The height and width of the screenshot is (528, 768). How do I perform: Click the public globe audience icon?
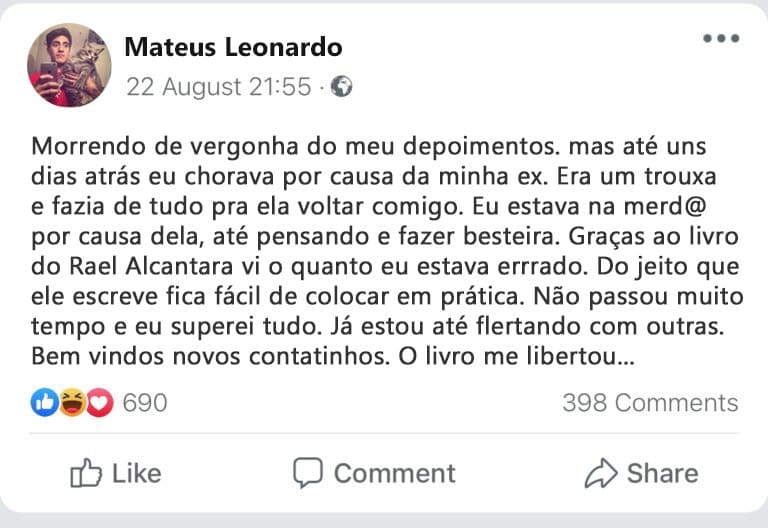coord(341,87)
